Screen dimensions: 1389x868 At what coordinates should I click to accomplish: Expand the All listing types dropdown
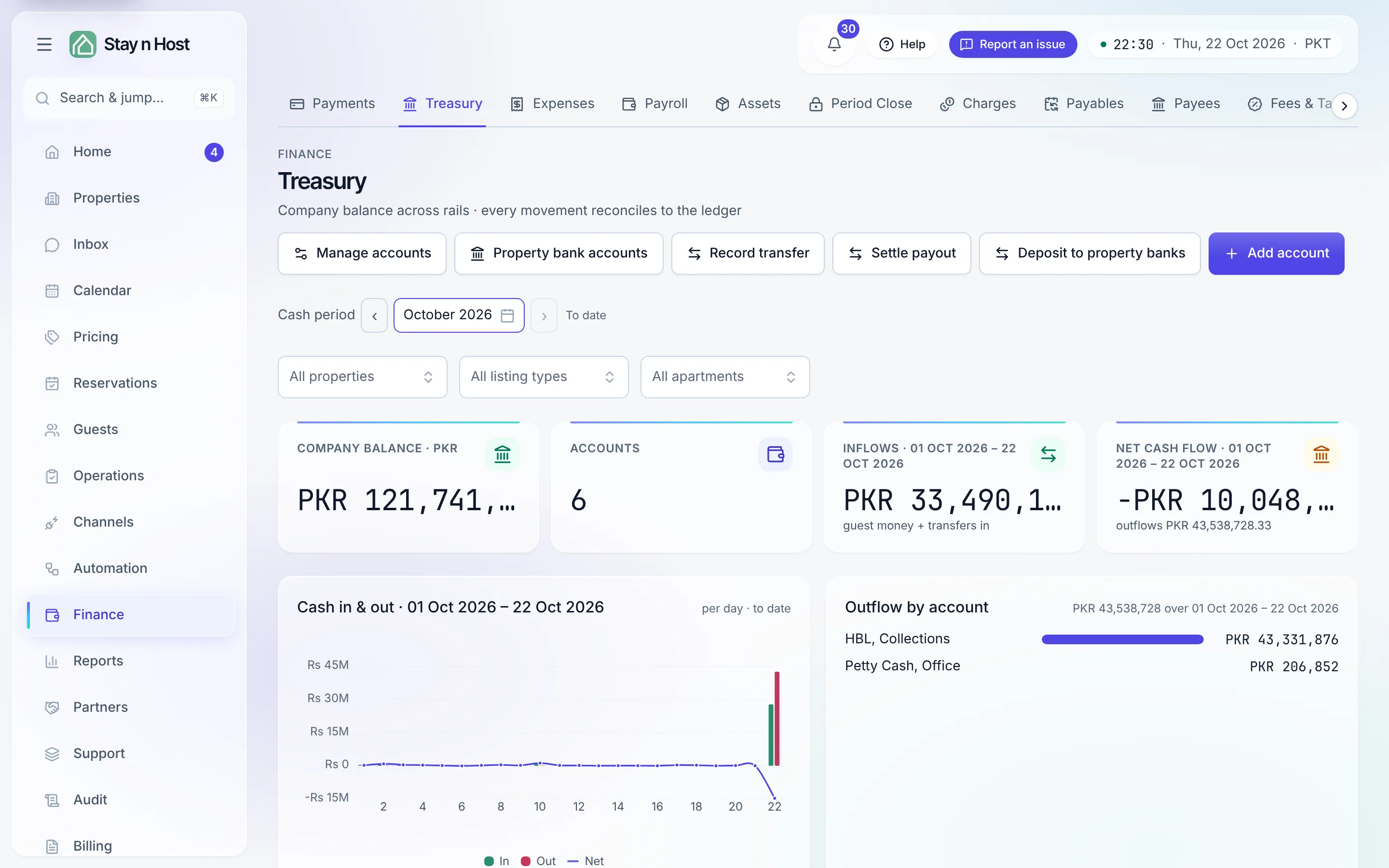coord(544,377)
